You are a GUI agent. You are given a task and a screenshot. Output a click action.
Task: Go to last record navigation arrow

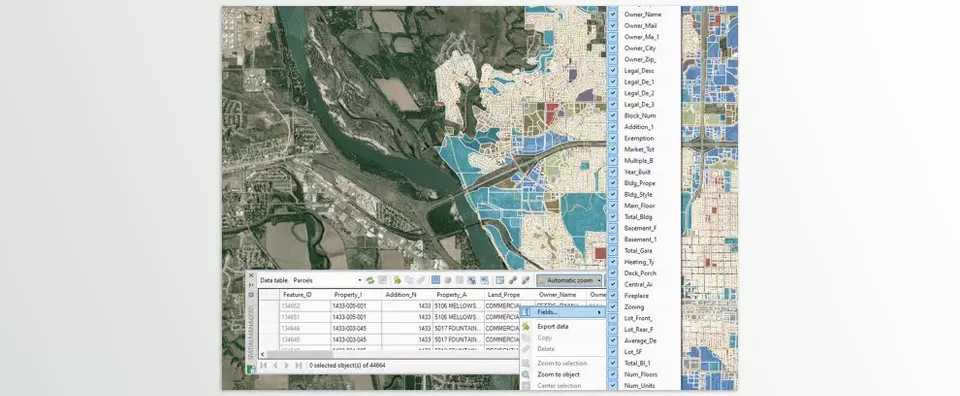(x=298, y=365)
